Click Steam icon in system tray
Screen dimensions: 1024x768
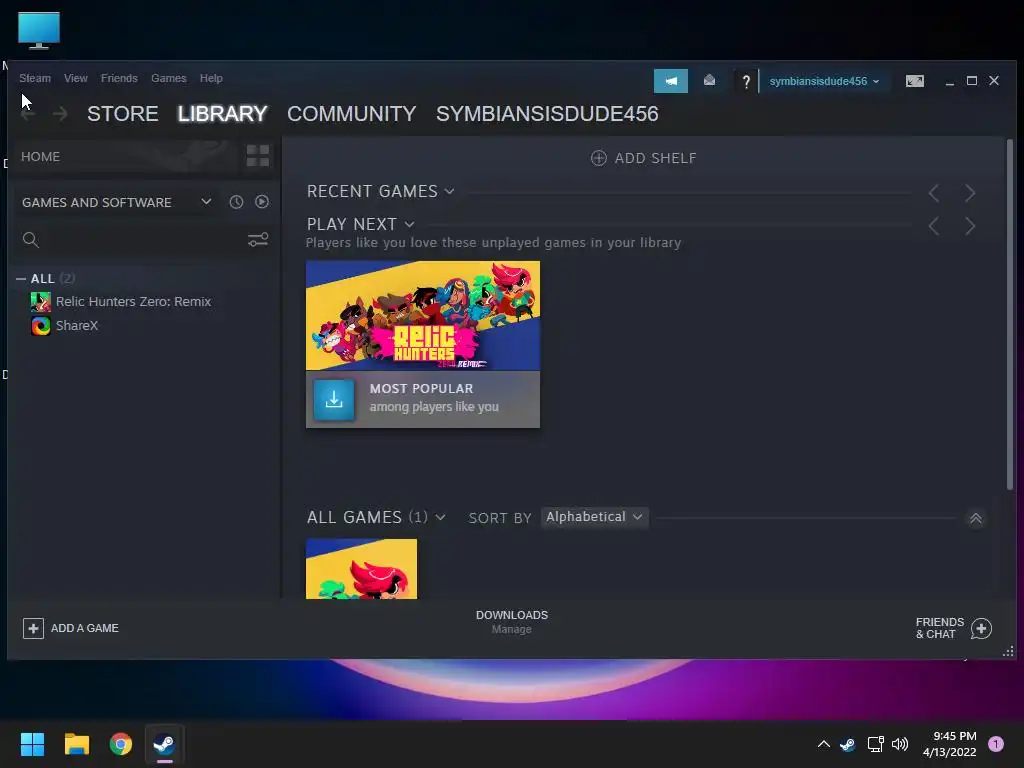(x=848, y=744)
